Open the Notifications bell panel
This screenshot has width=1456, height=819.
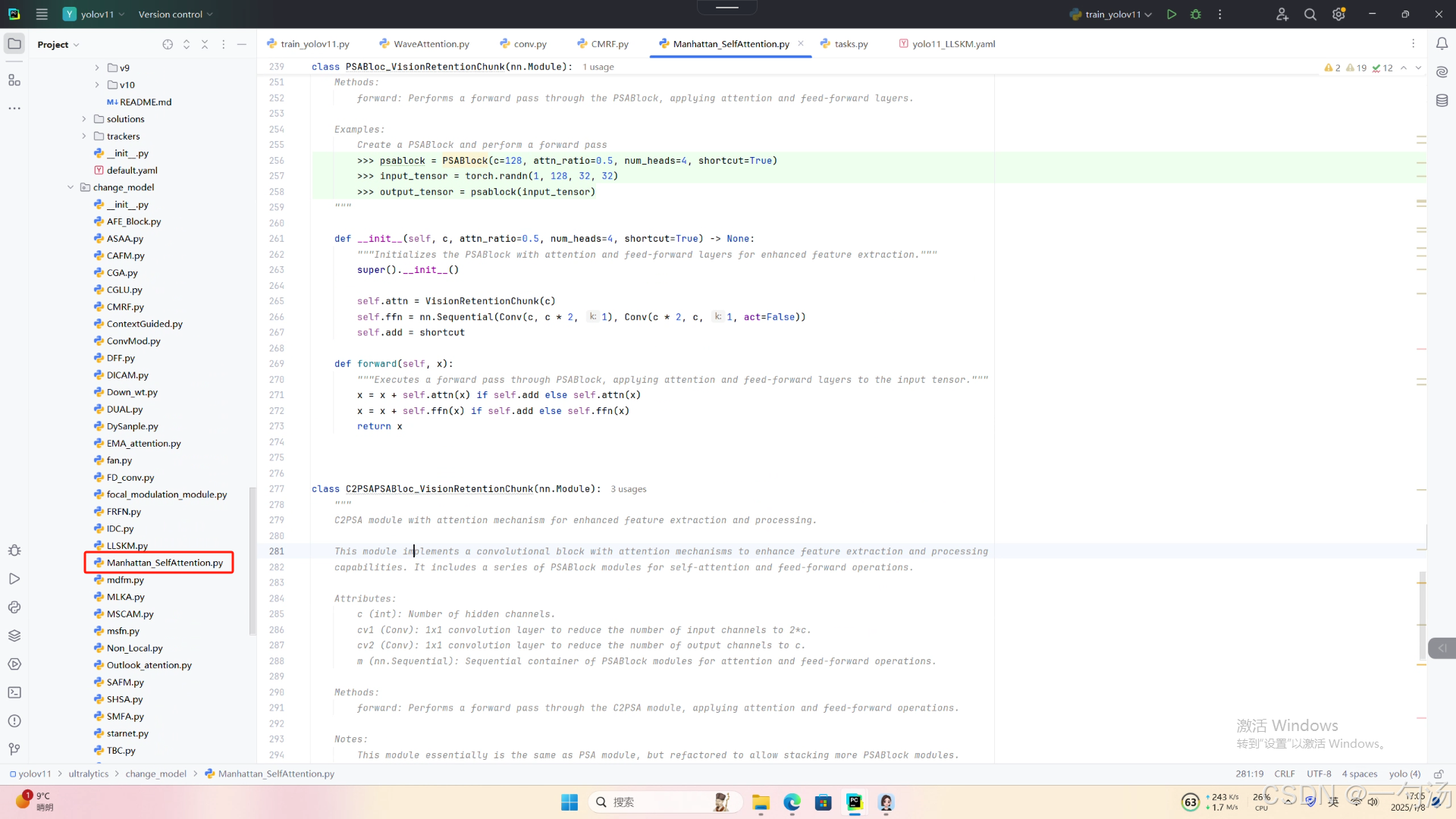(x=1442, y=44)
